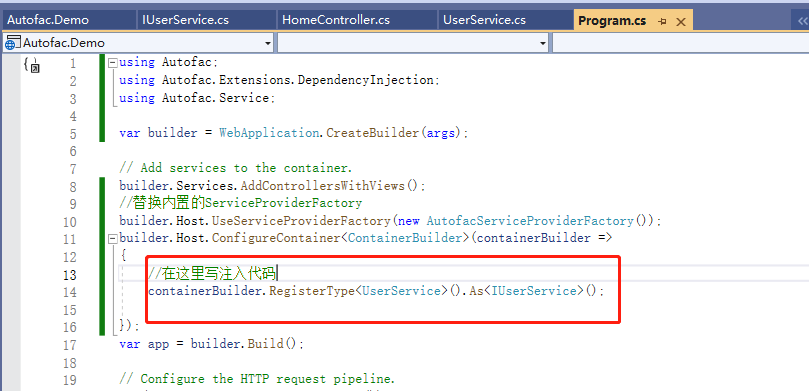Click IUserService inside As<> on line 14

click(x=533, y=291)
